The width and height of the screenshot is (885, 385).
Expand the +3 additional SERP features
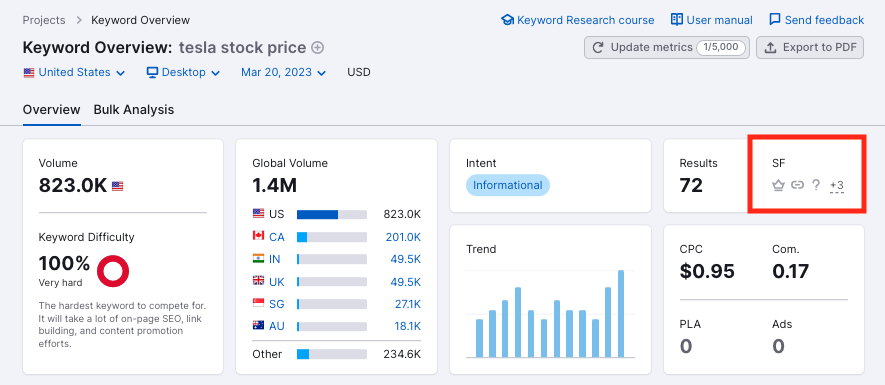[x=837, y=185]
